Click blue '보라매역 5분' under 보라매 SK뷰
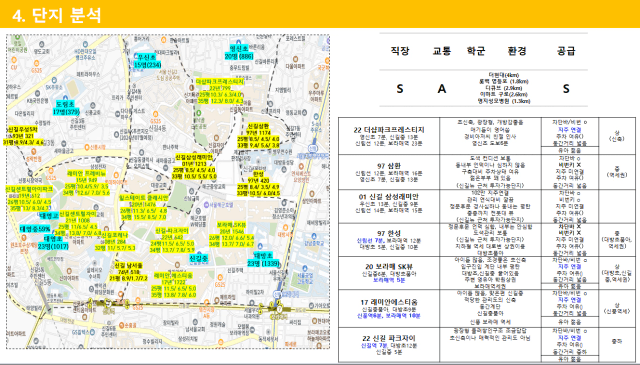The width and height of the screenshot is (640, 365). tap(389, 280)
